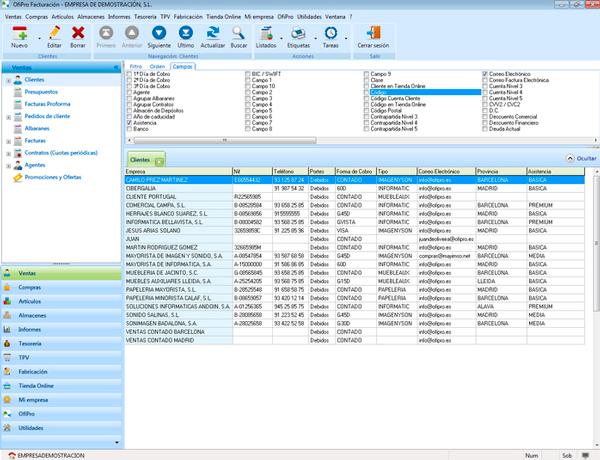Enable the Banco field checkbox

click(x=128, y=129)
